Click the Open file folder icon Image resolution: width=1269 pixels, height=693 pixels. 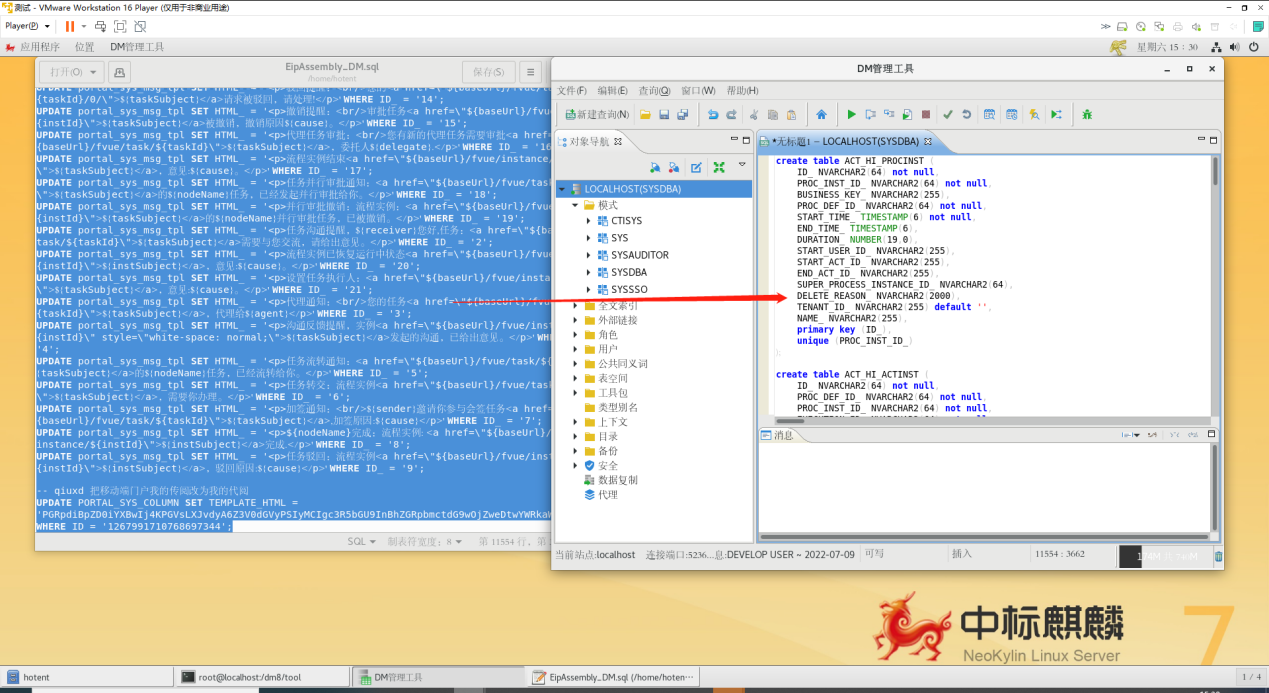[646, 115]
